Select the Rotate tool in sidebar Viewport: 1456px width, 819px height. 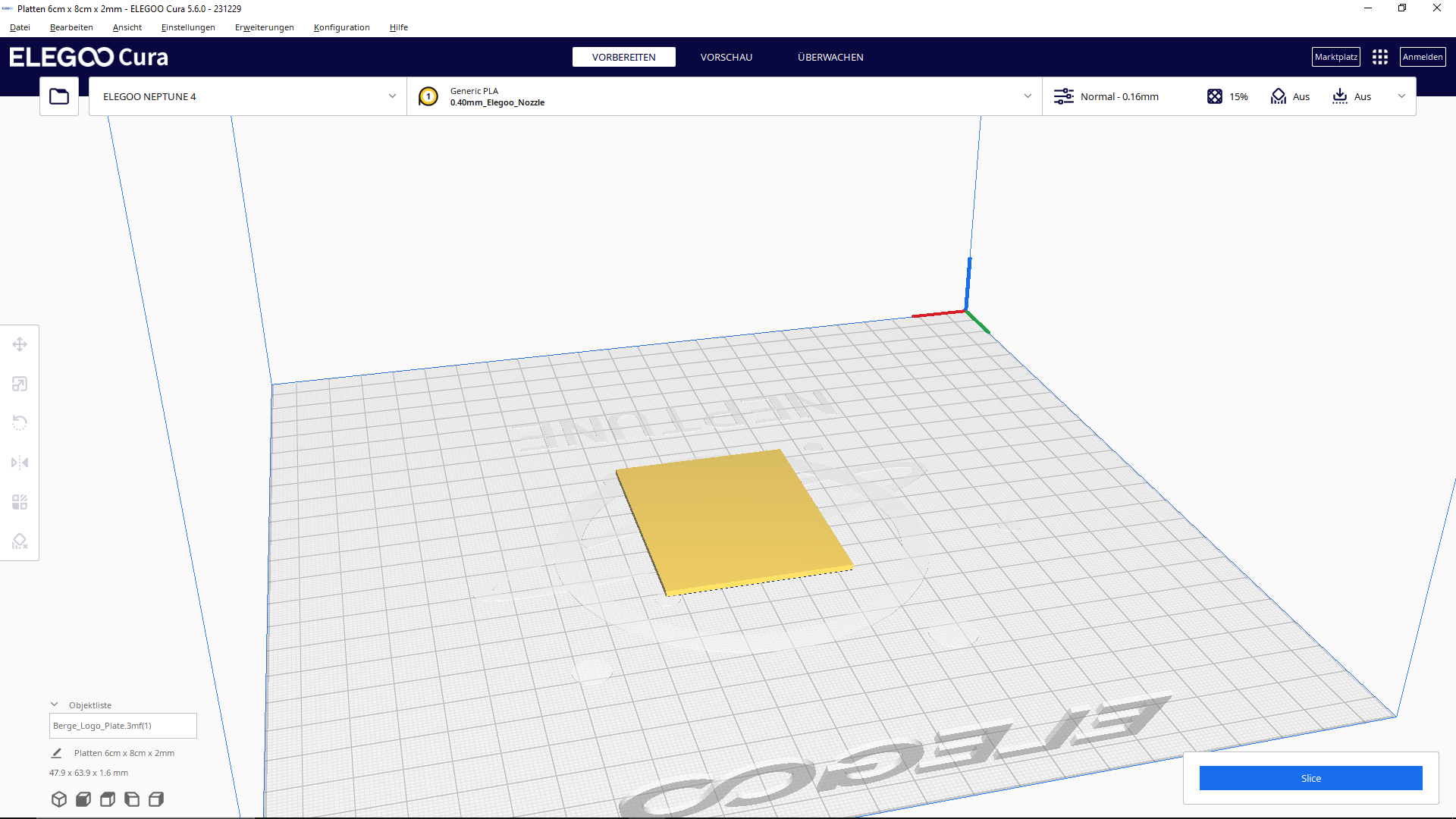(x=20, y=423)
